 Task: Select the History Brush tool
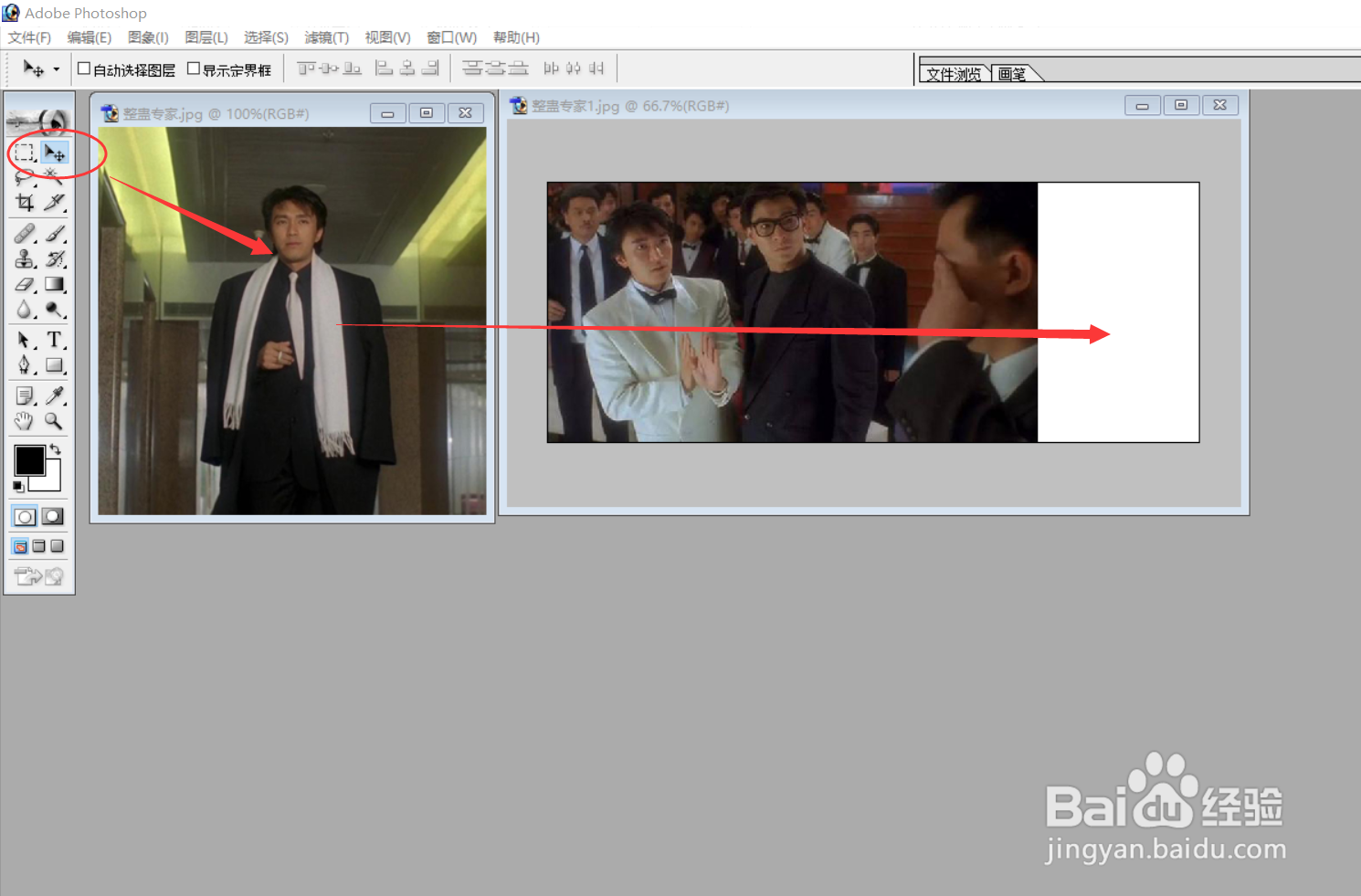coord(55,259)
